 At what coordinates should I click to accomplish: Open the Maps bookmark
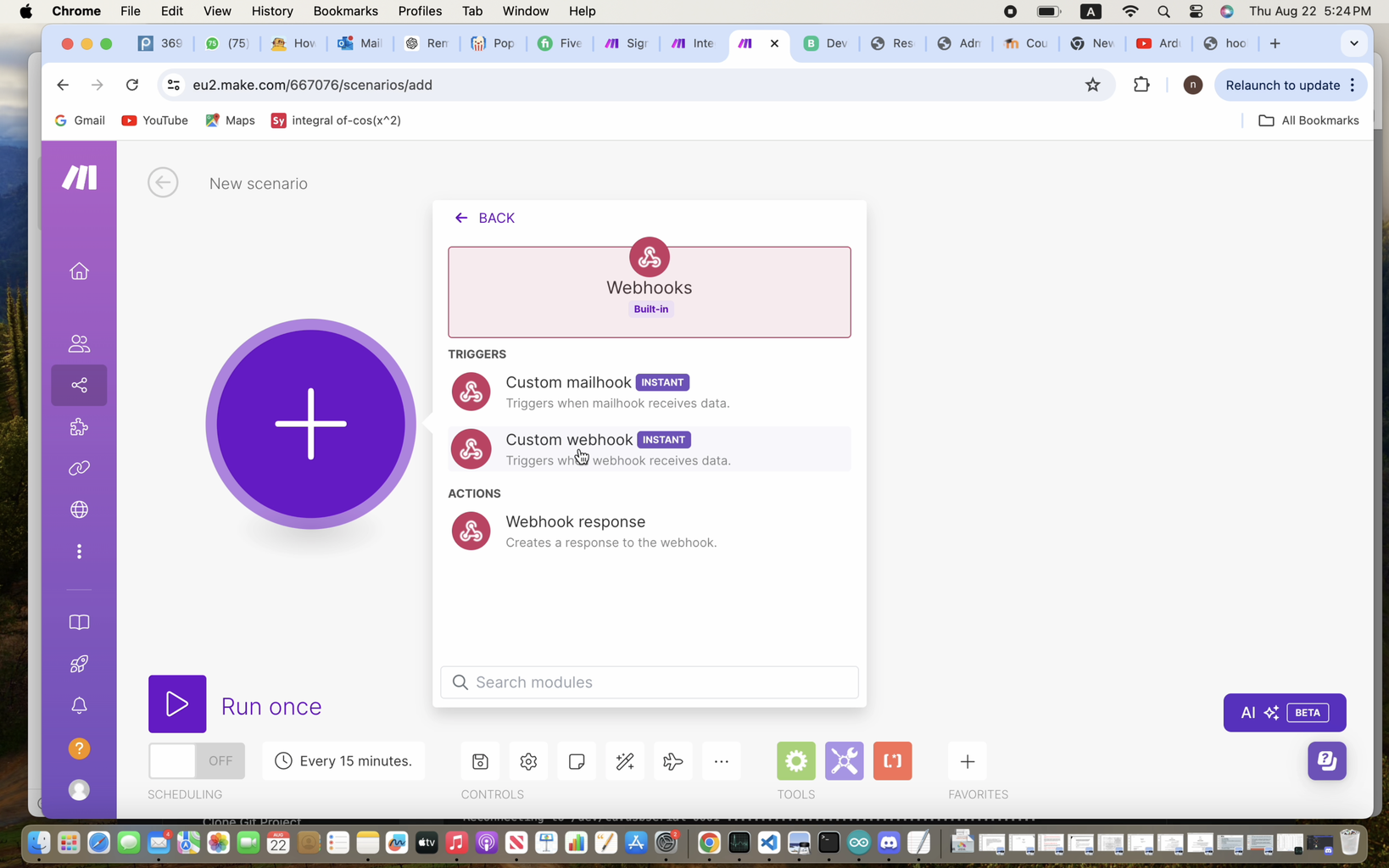click(230, 120)
